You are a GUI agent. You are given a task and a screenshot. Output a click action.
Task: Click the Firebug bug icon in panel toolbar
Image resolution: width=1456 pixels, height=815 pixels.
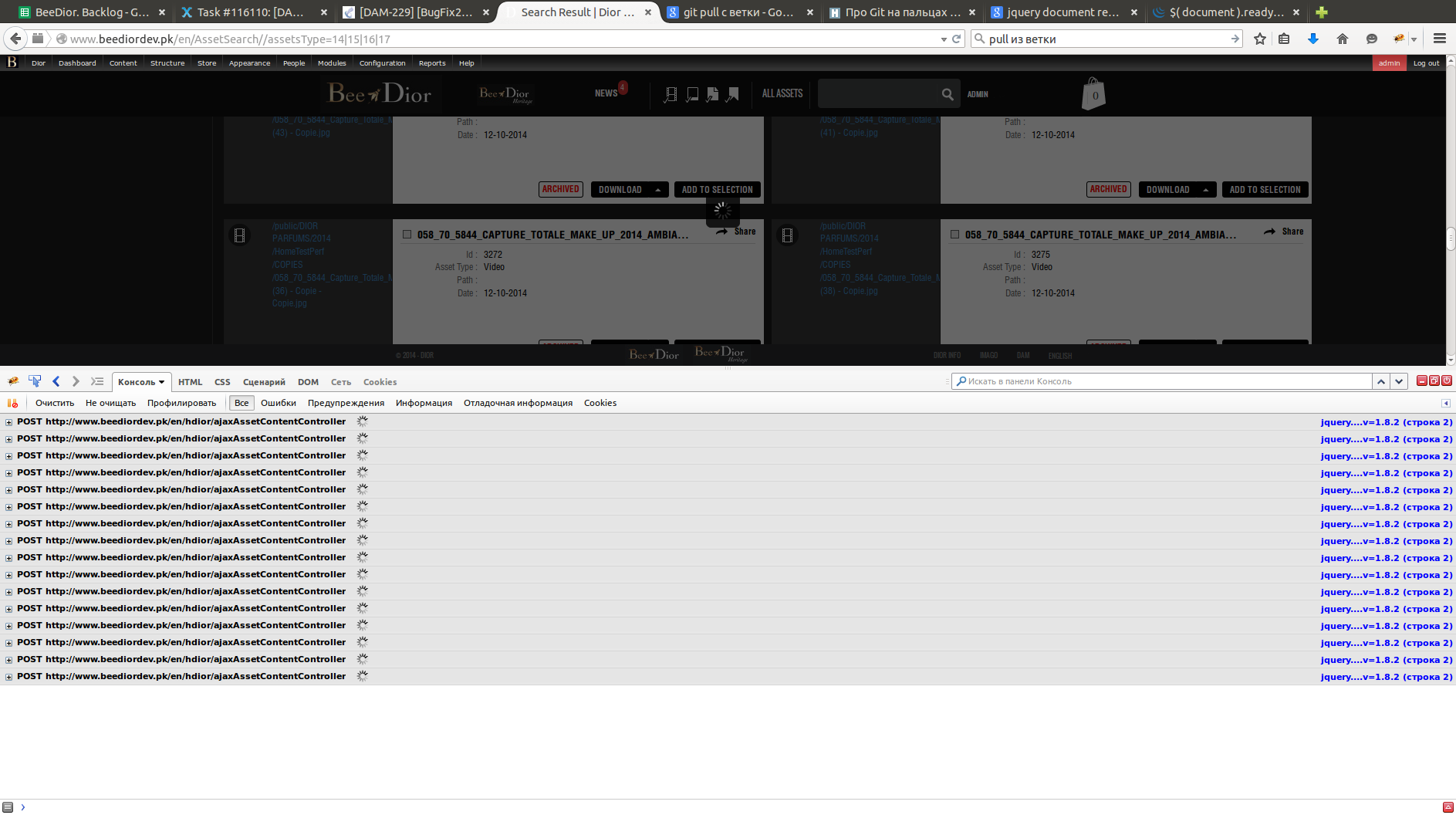tap(13, 381)
